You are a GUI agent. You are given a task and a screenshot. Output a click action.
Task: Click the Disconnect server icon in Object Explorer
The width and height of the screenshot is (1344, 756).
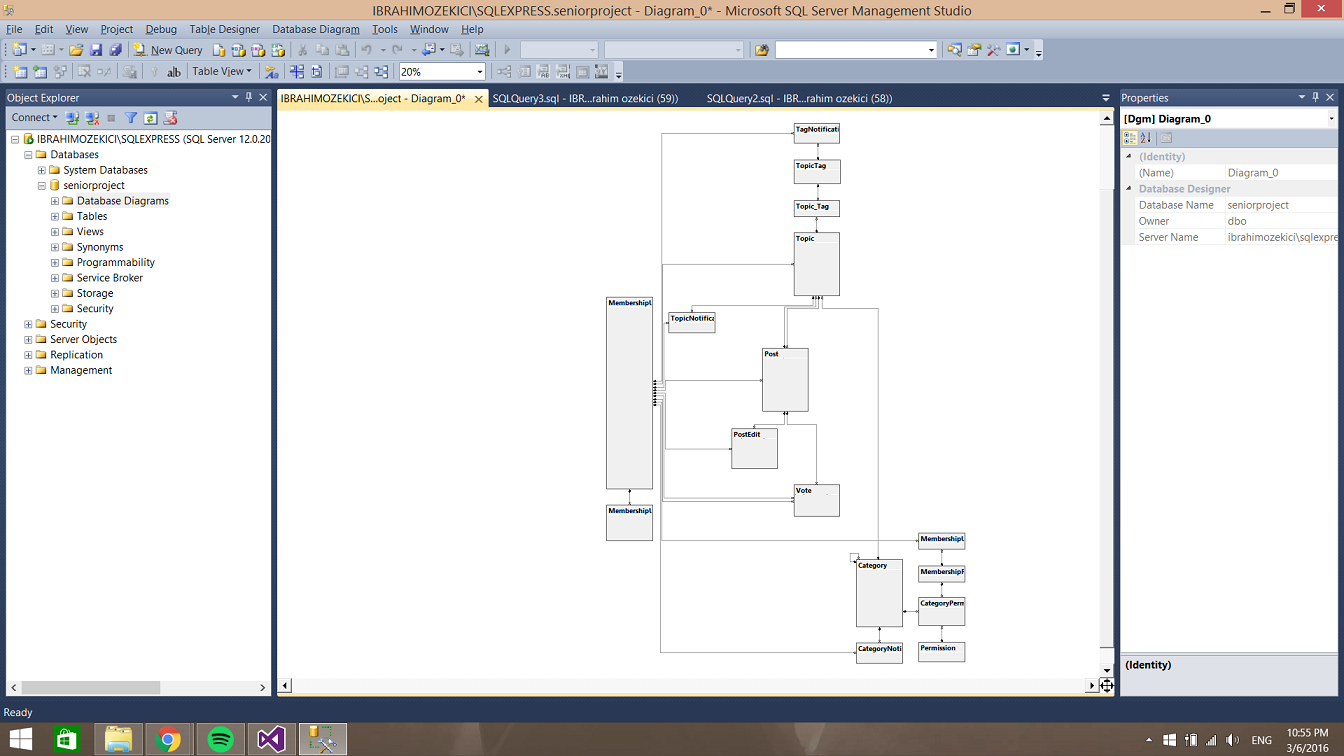[x=93, y=118]
